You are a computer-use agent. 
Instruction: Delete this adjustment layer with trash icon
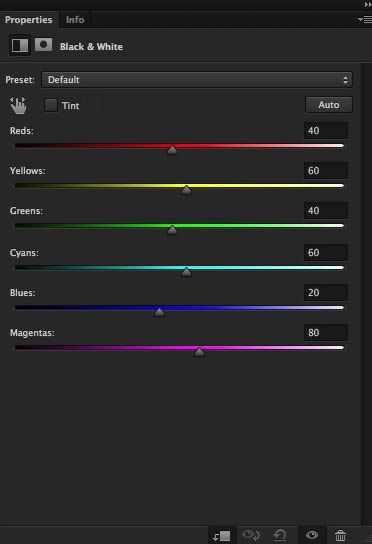(x=340, y=535)
